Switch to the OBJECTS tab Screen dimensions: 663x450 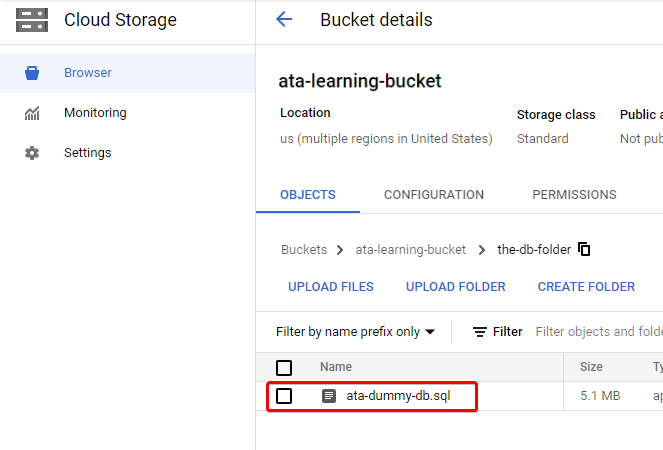pos(308,195)
